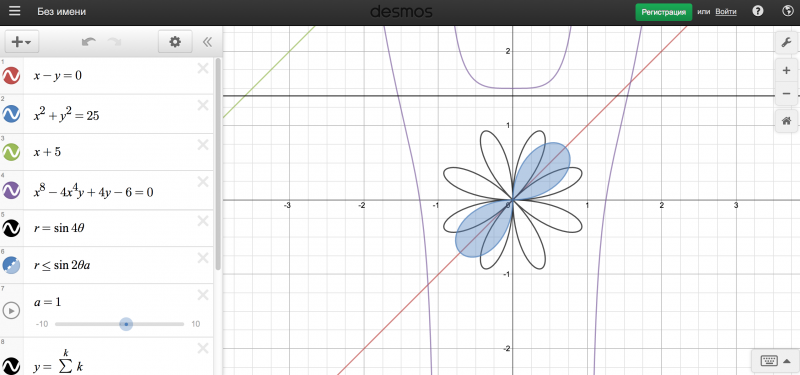The height and width of the screenshot is (375, 800).
Task: Edit the expression x + 5
Action: pyautogui.click(x=47, y=152)
